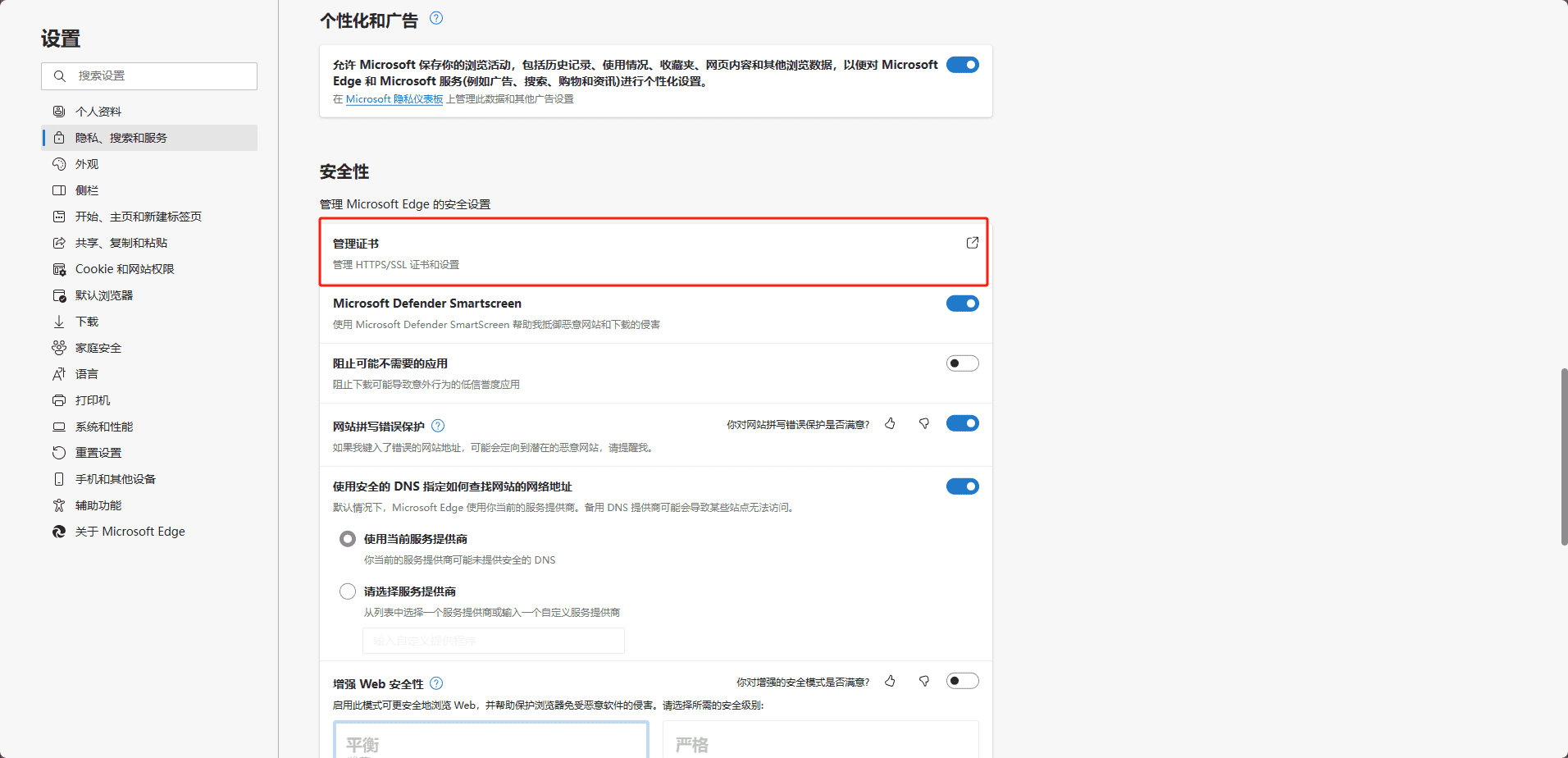Image resolution: width=1568 pixels, height=758 pixels.
Task: Click the 打印机 printer icon
Action: coord(59,400)
